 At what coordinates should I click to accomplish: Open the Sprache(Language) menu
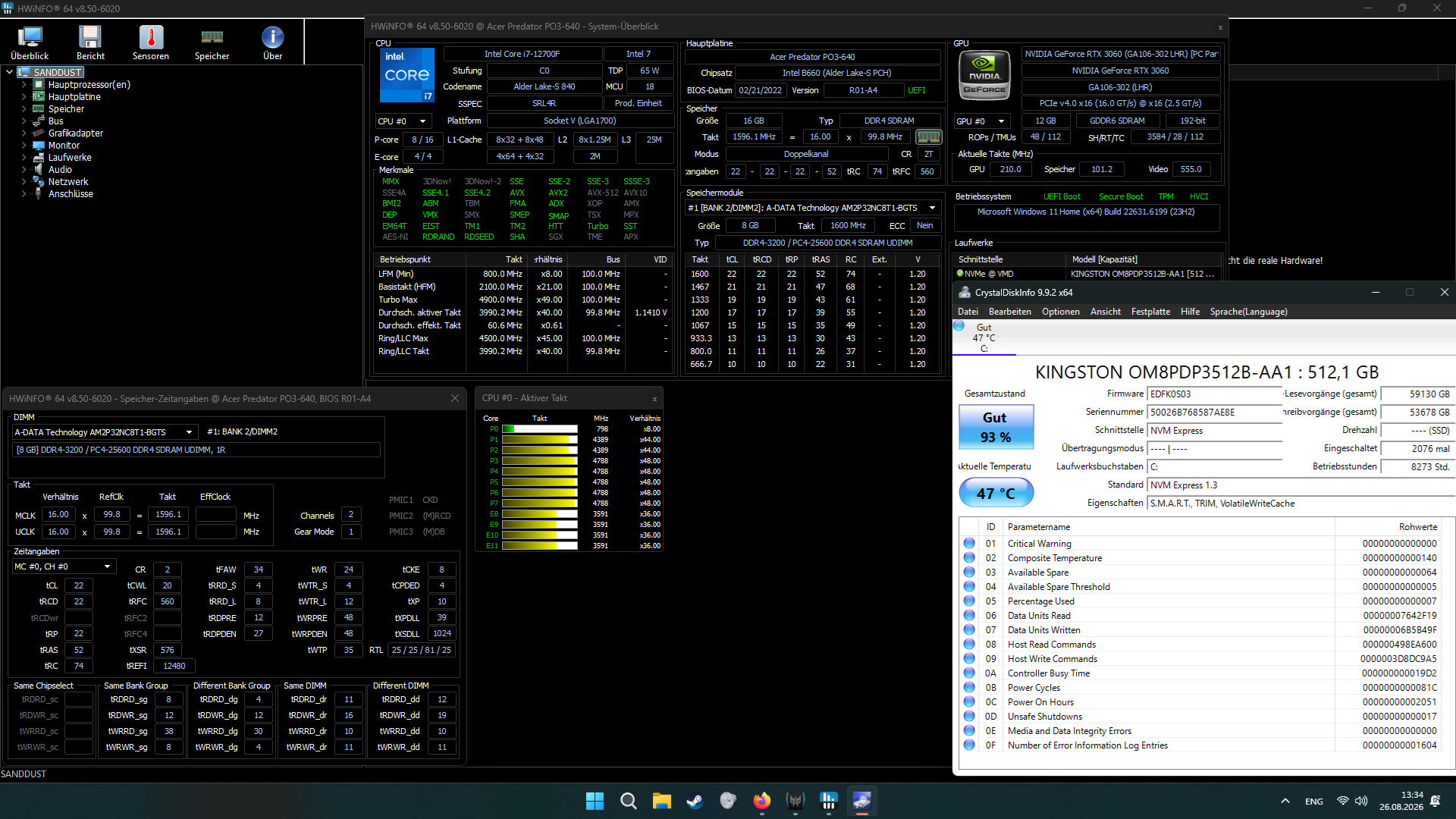tap(1249, 312)
